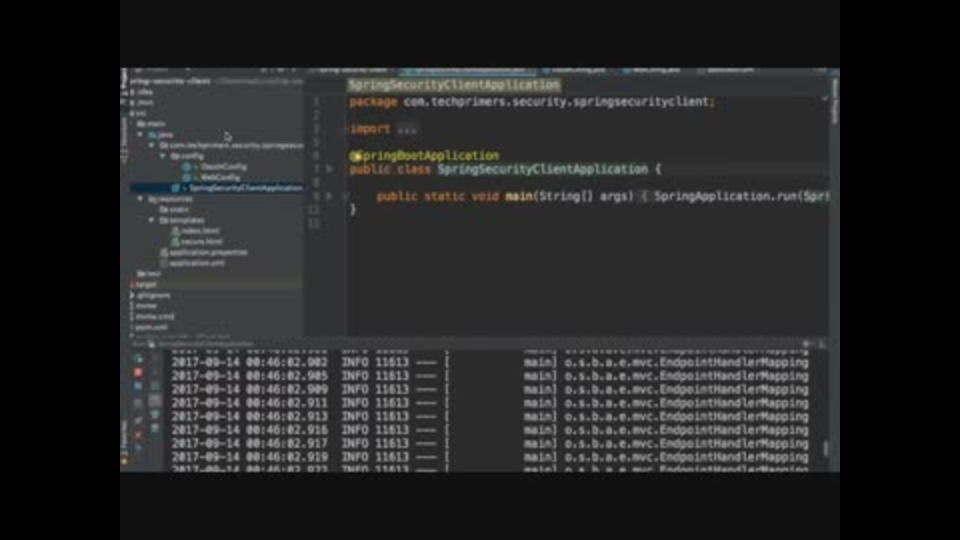Select the test folder in the tree
This screenshot has height=540, width=960.
tap(149, 274)
